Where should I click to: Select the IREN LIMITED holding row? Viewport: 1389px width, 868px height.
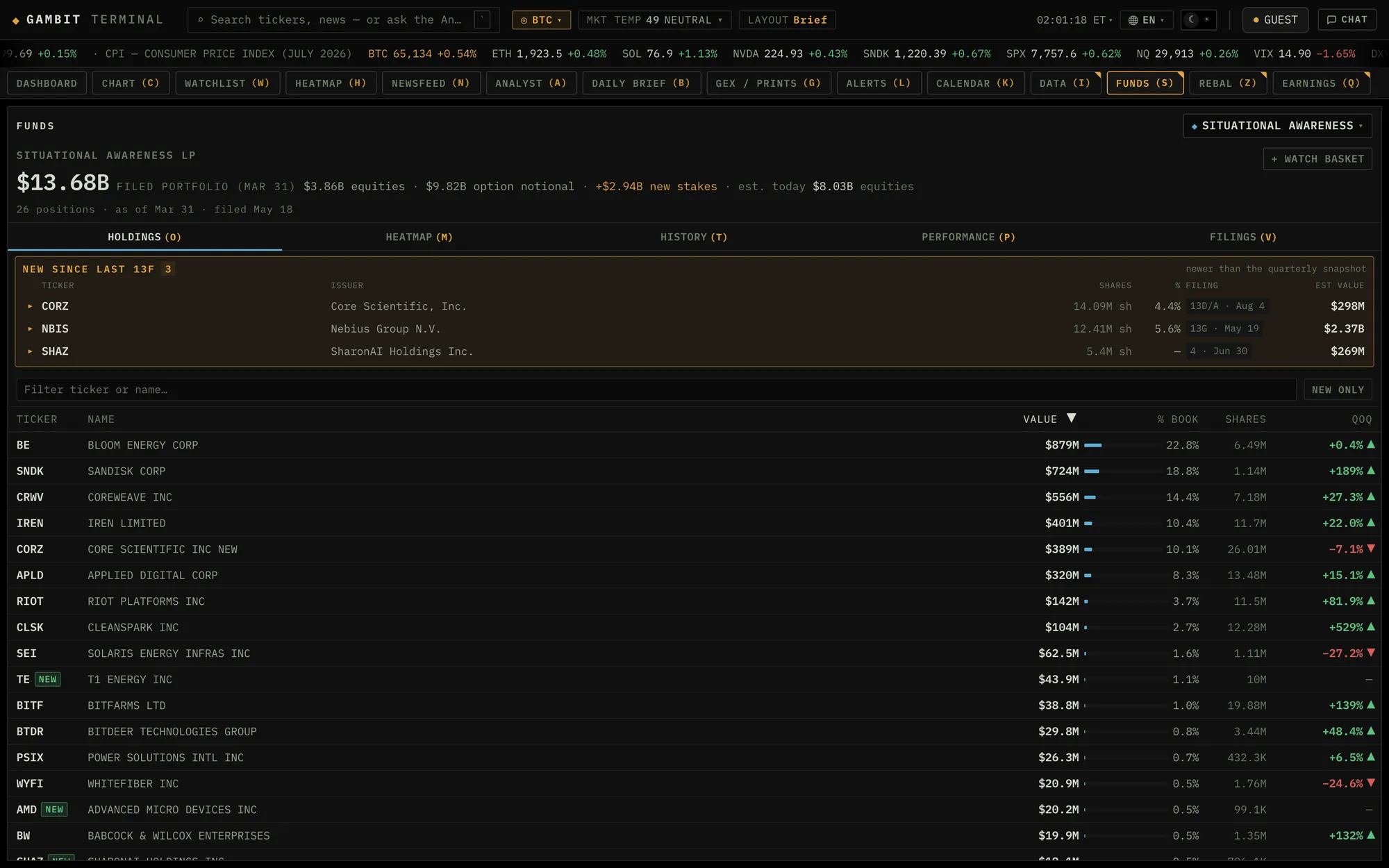(694, 523)
